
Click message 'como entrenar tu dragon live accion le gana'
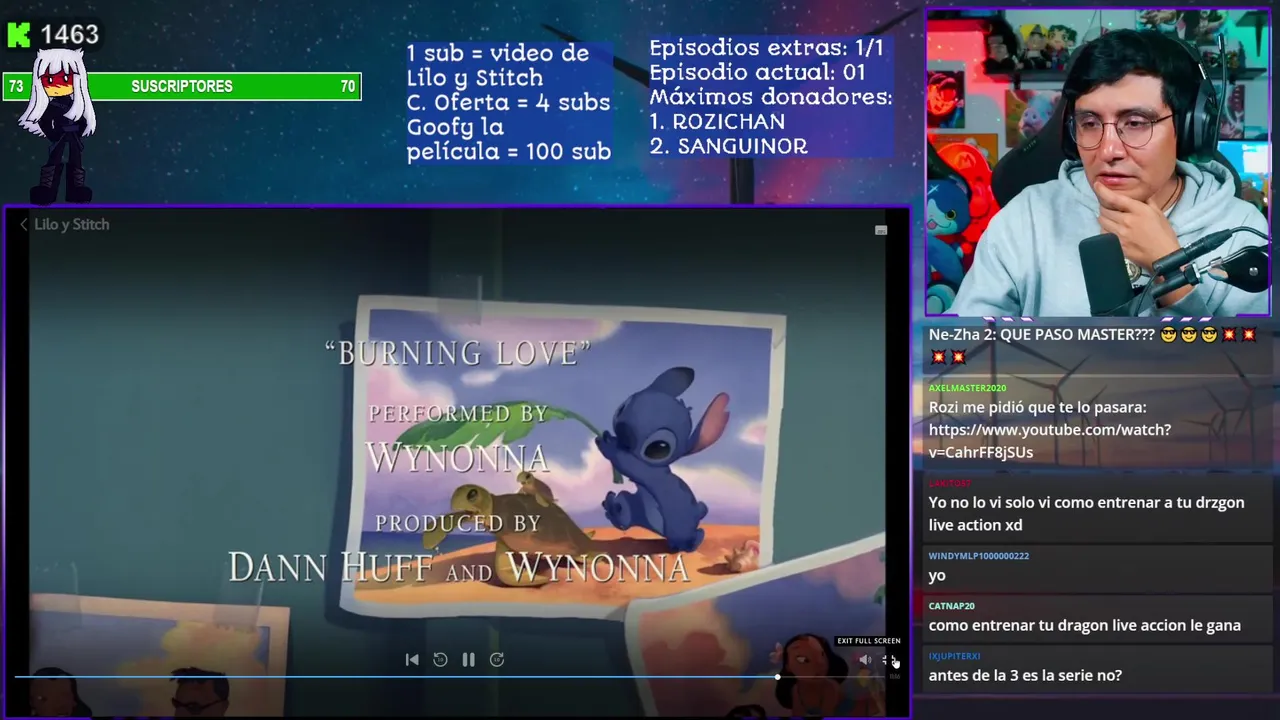click(1084, 625)
